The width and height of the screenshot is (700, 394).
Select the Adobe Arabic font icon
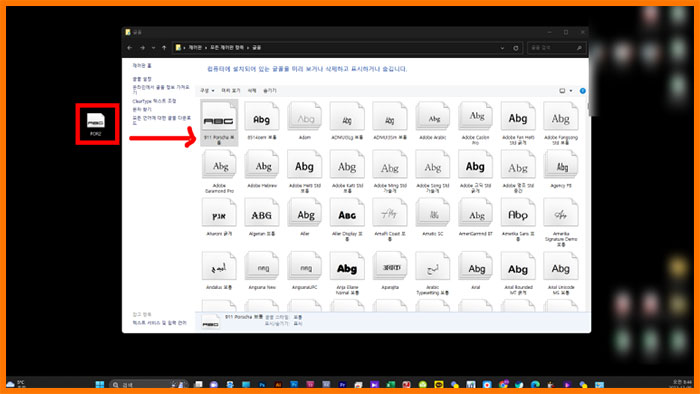pos(433,117)
